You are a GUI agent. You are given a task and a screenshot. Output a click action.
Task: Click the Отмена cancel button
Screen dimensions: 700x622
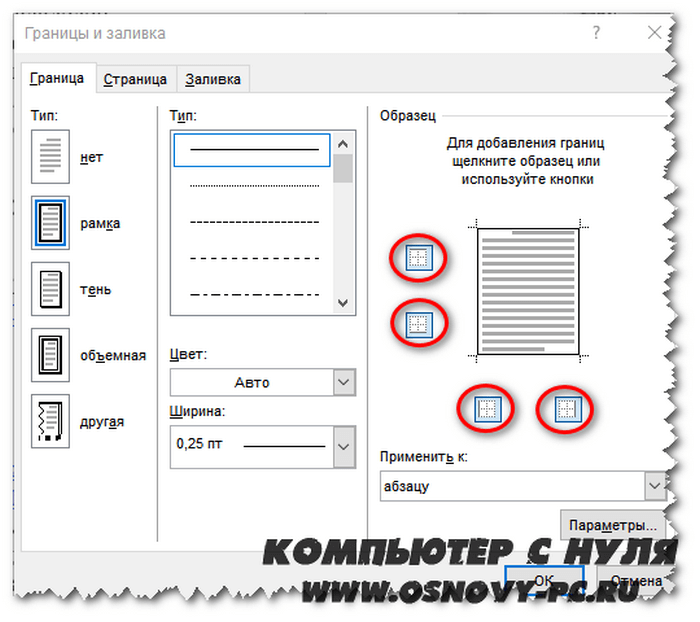point(636,580)
